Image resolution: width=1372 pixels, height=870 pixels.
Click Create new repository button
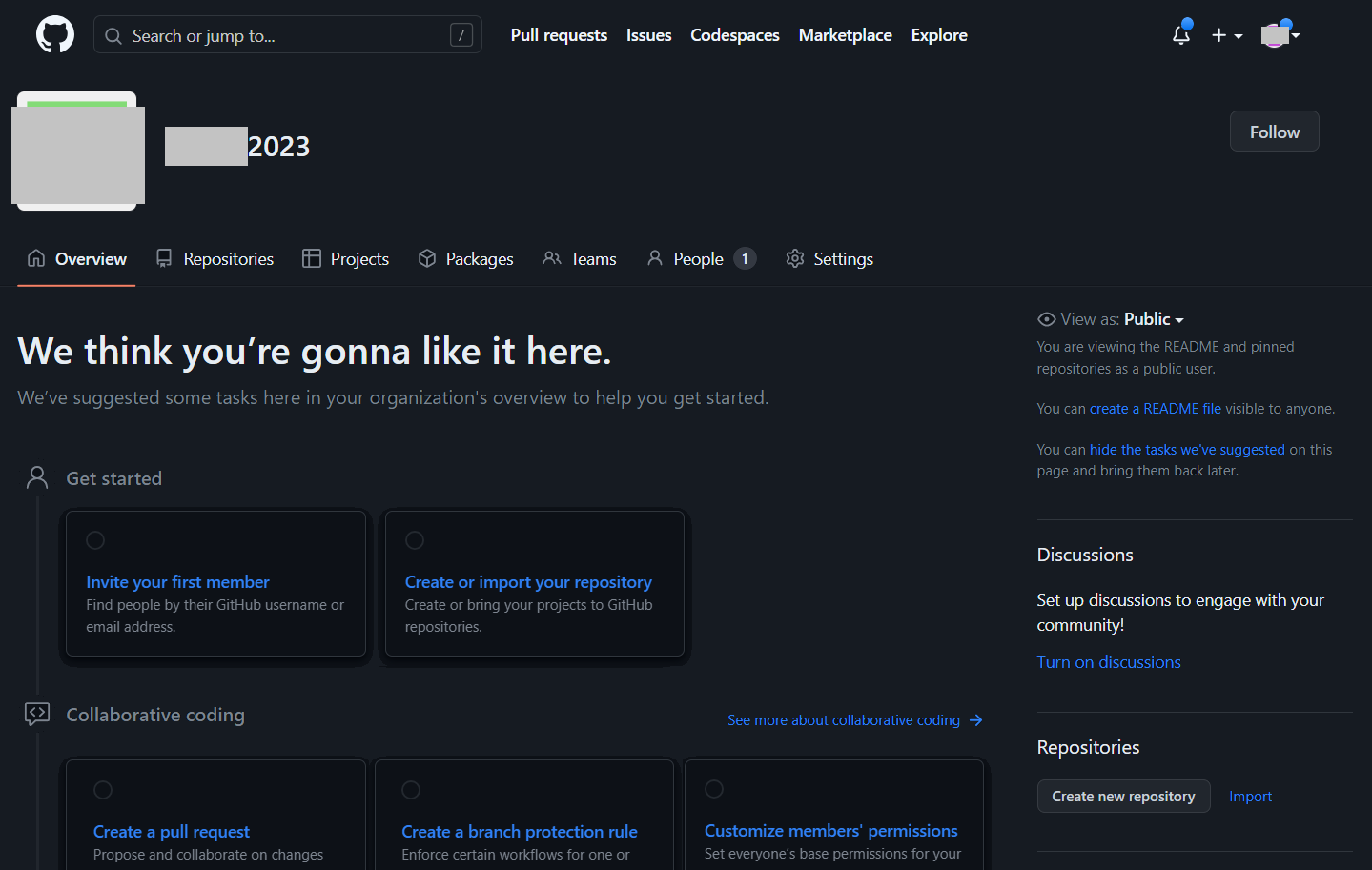(x=1123, y=797)
